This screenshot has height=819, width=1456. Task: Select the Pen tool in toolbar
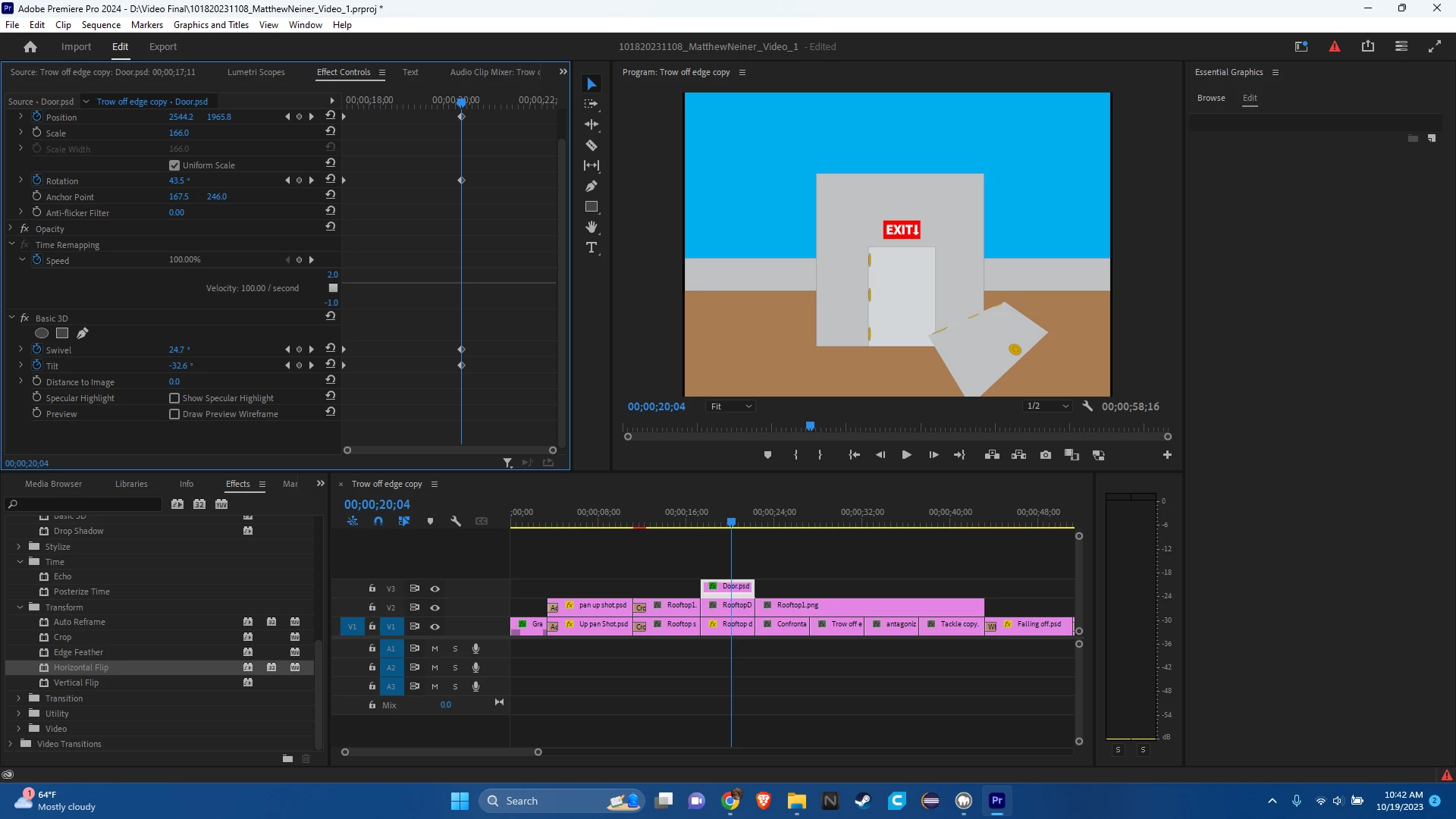coord(591,186)
